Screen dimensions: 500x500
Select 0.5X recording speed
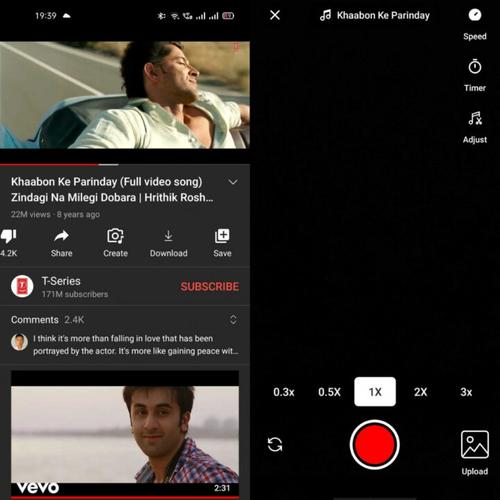[329, 392]
